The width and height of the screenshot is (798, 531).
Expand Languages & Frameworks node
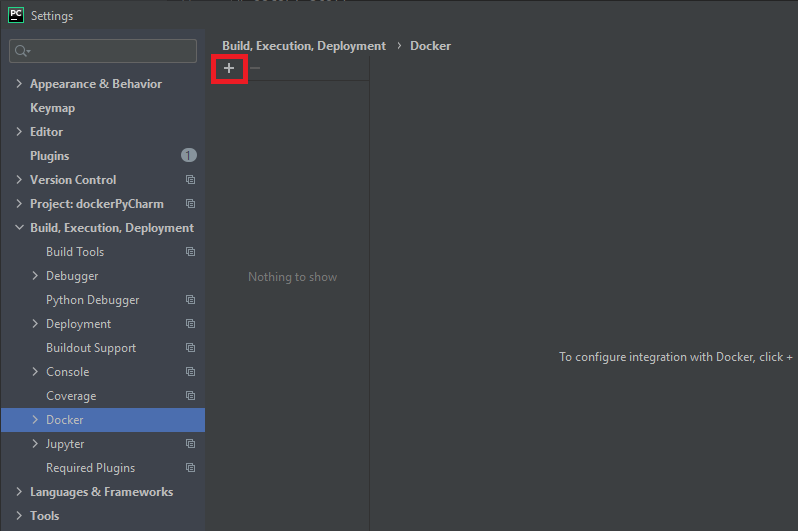pyautogui.click(x=19, y=492)
